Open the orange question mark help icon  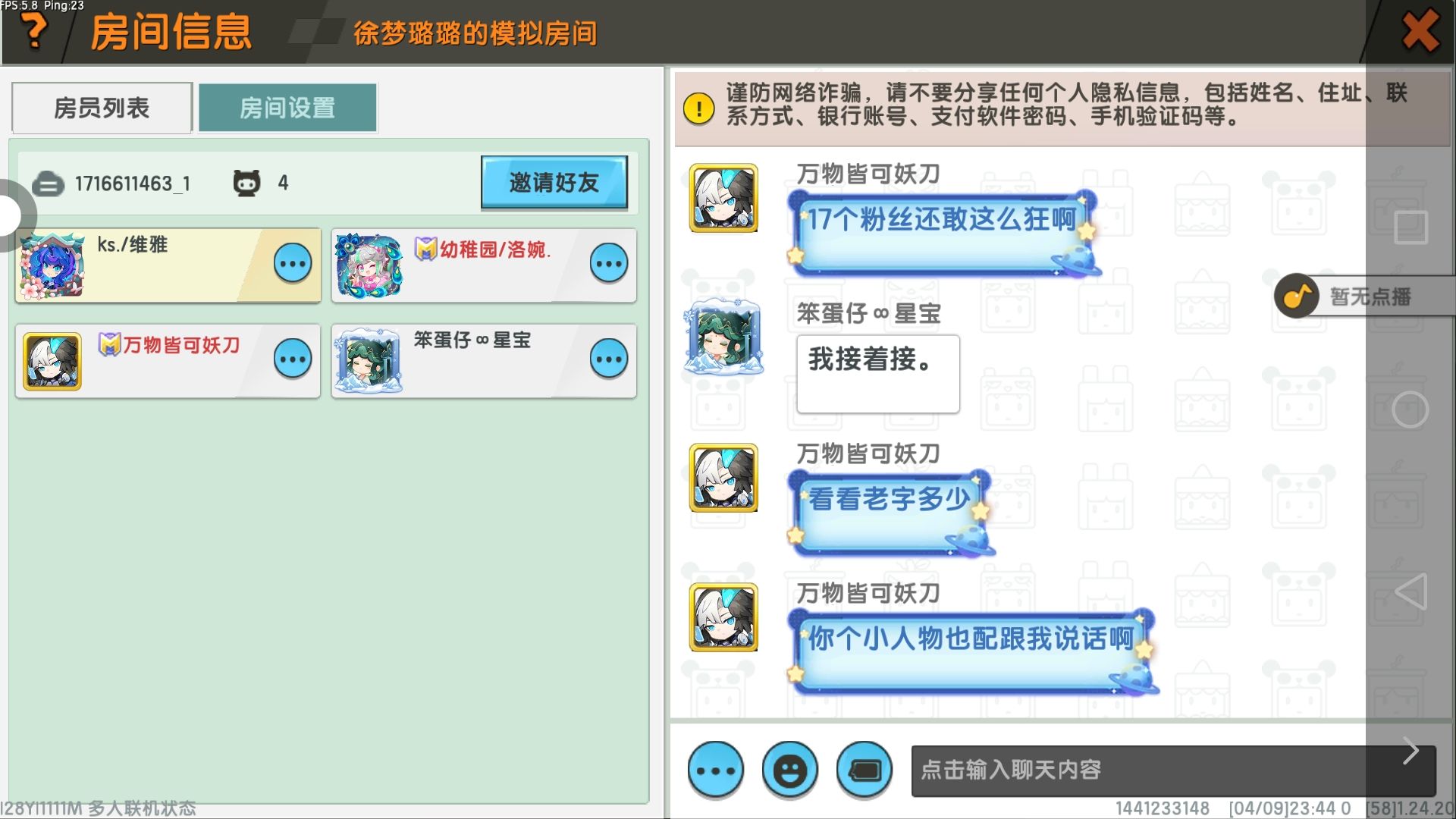[x=33, y=30]
